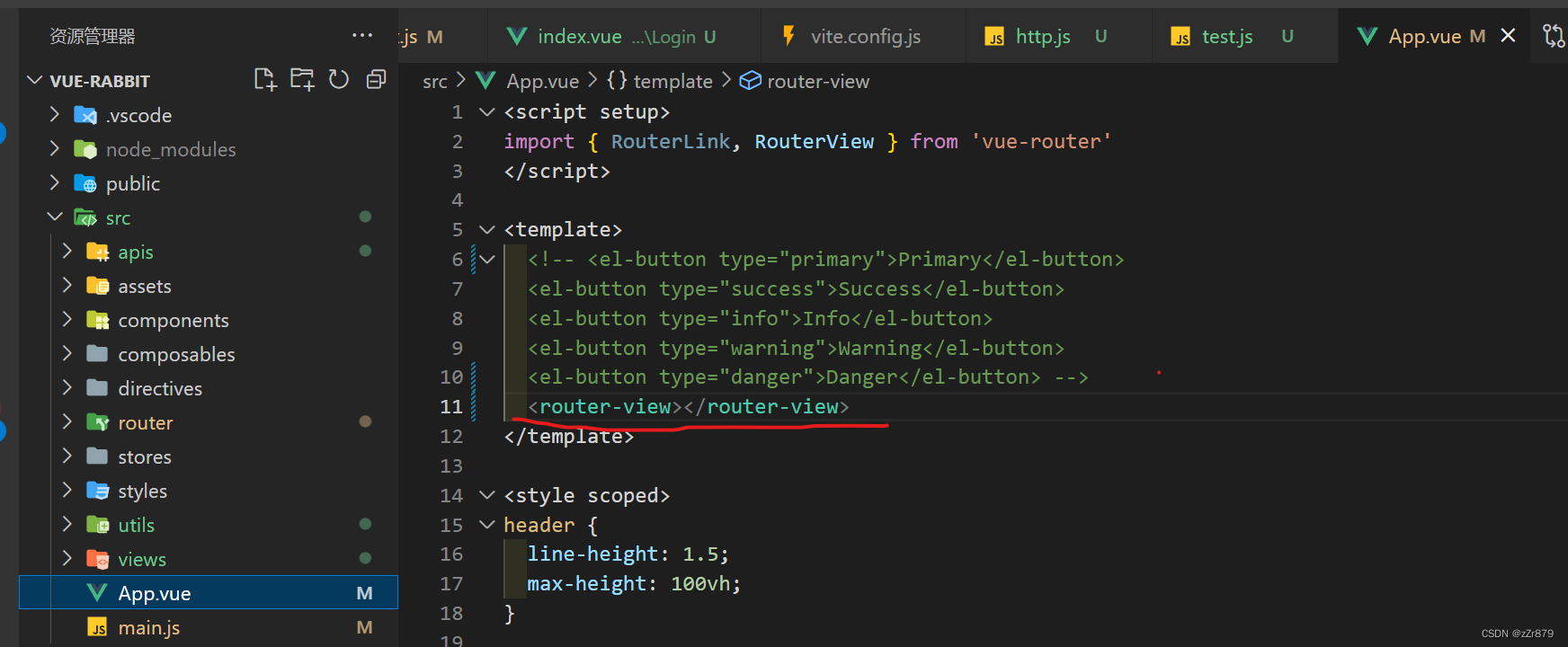Collapse all folders in explorer
The image size is (1568, 647).
pyautogui.click(x=376, y=80)
